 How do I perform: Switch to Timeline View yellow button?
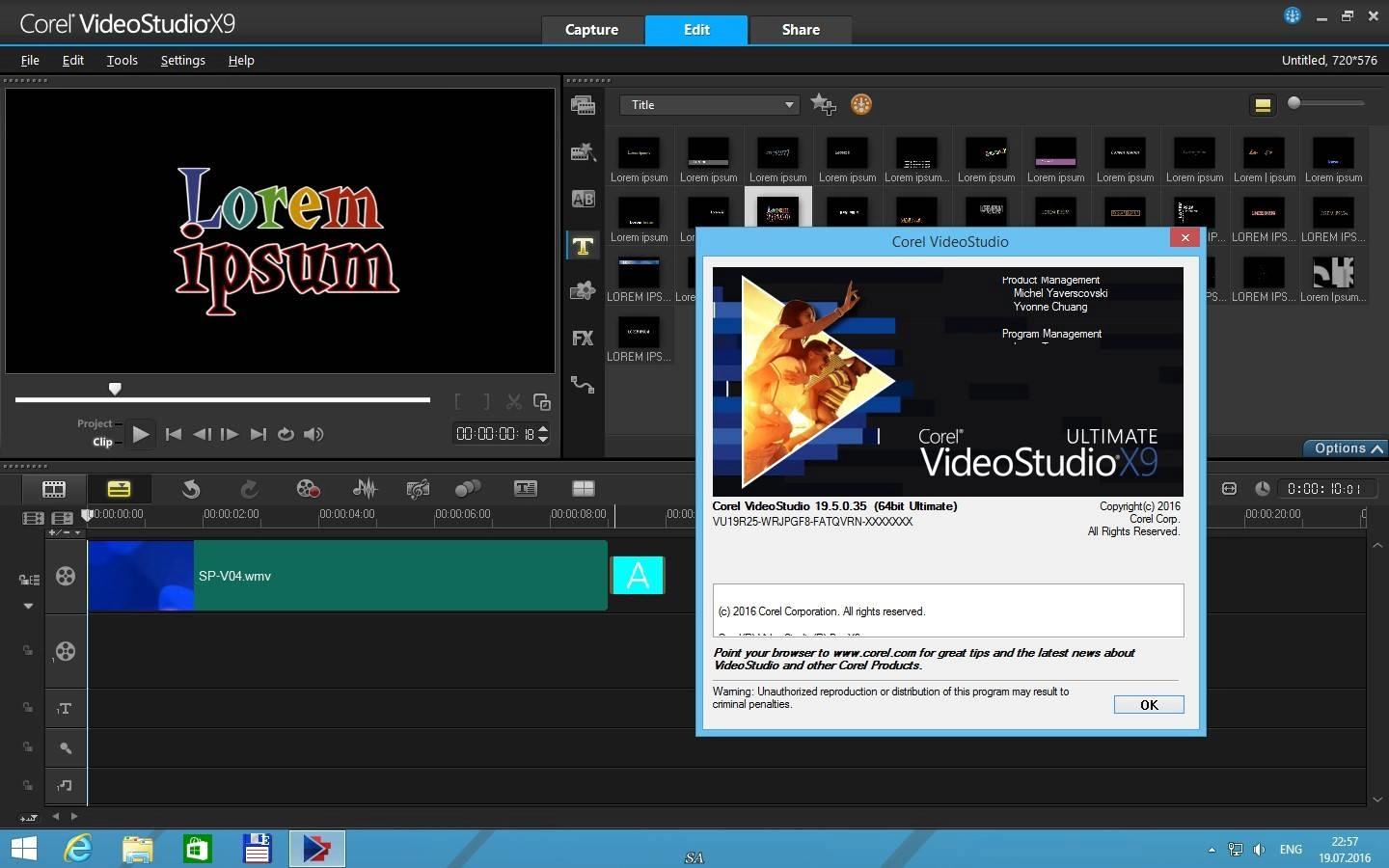(119, 489)
